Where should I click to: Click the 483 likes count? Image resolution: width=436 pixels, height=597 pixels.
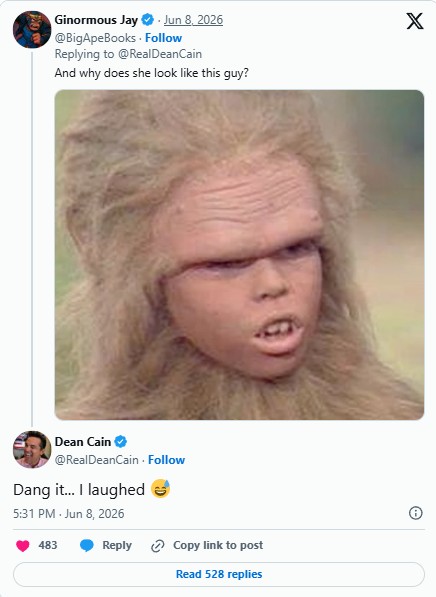click(48, 545)
